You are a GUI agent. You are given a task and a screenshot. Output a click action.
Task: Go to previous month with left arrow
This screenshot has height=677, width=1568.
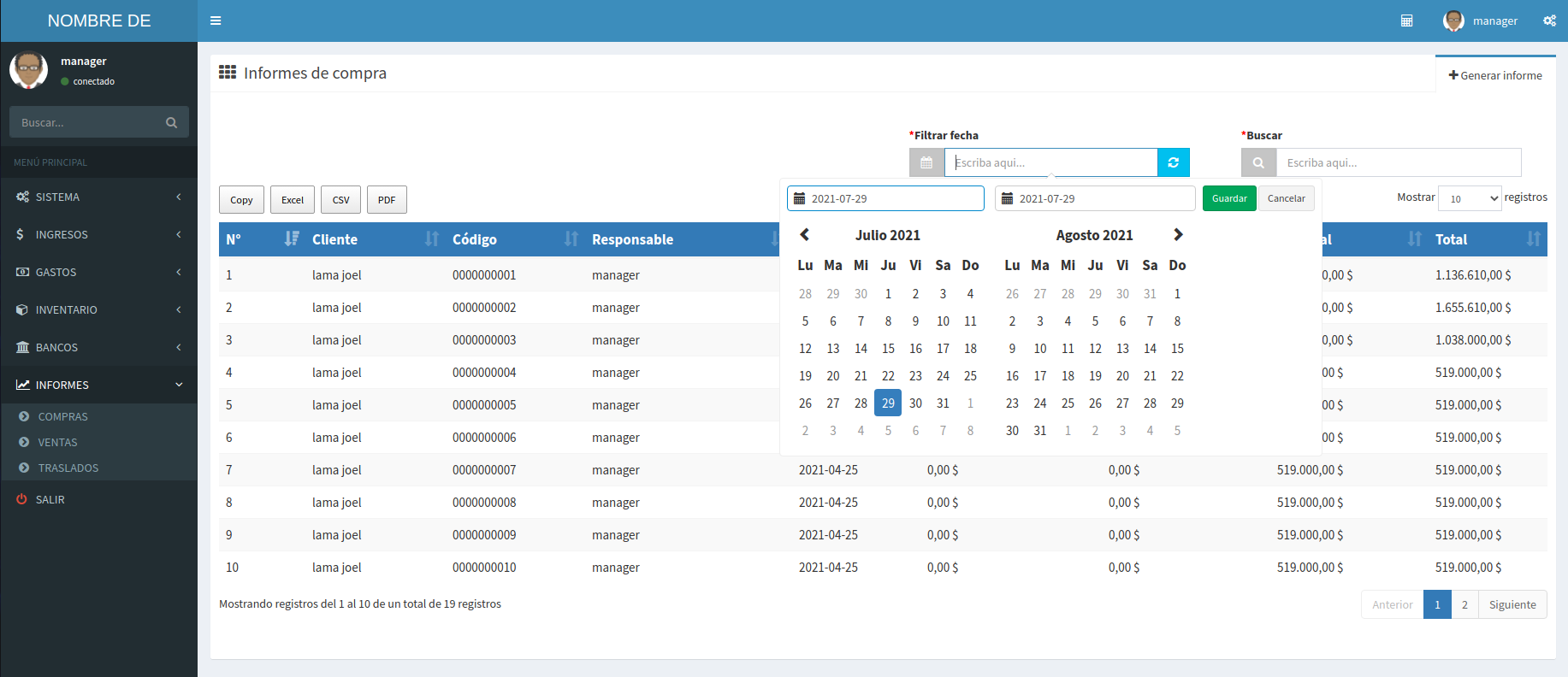(804, 234)
